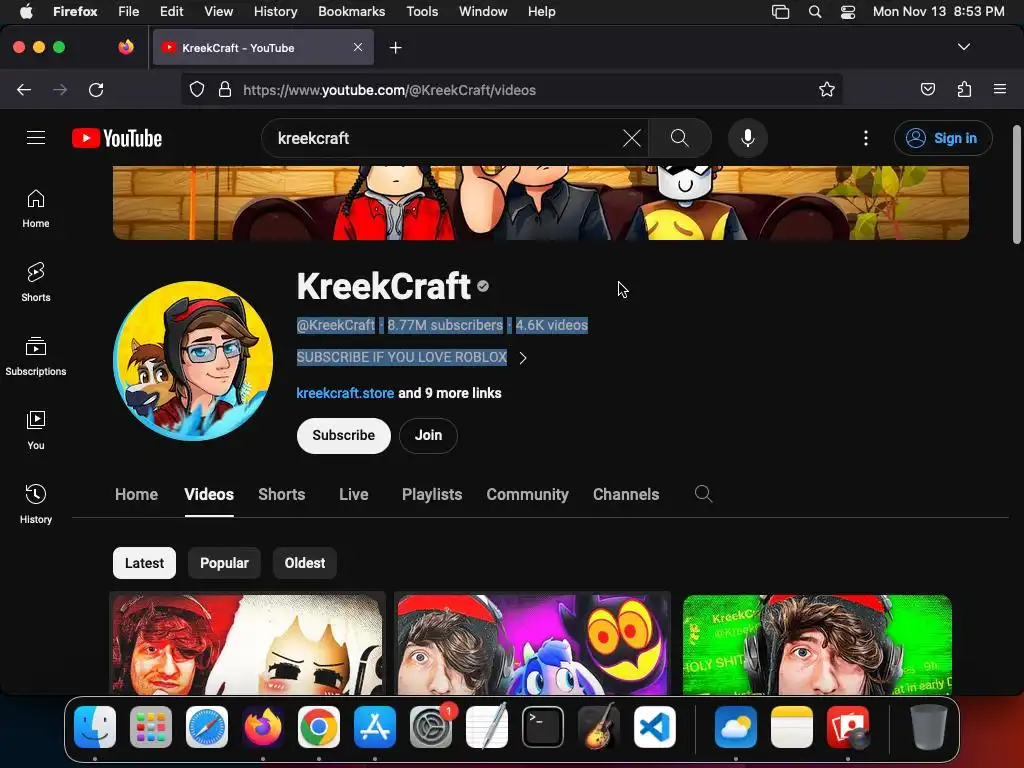Image resolution: width=1024 pixels, height=768 pixels.
Task: Select the Oldest filter chip
Action: coord(304,563)
